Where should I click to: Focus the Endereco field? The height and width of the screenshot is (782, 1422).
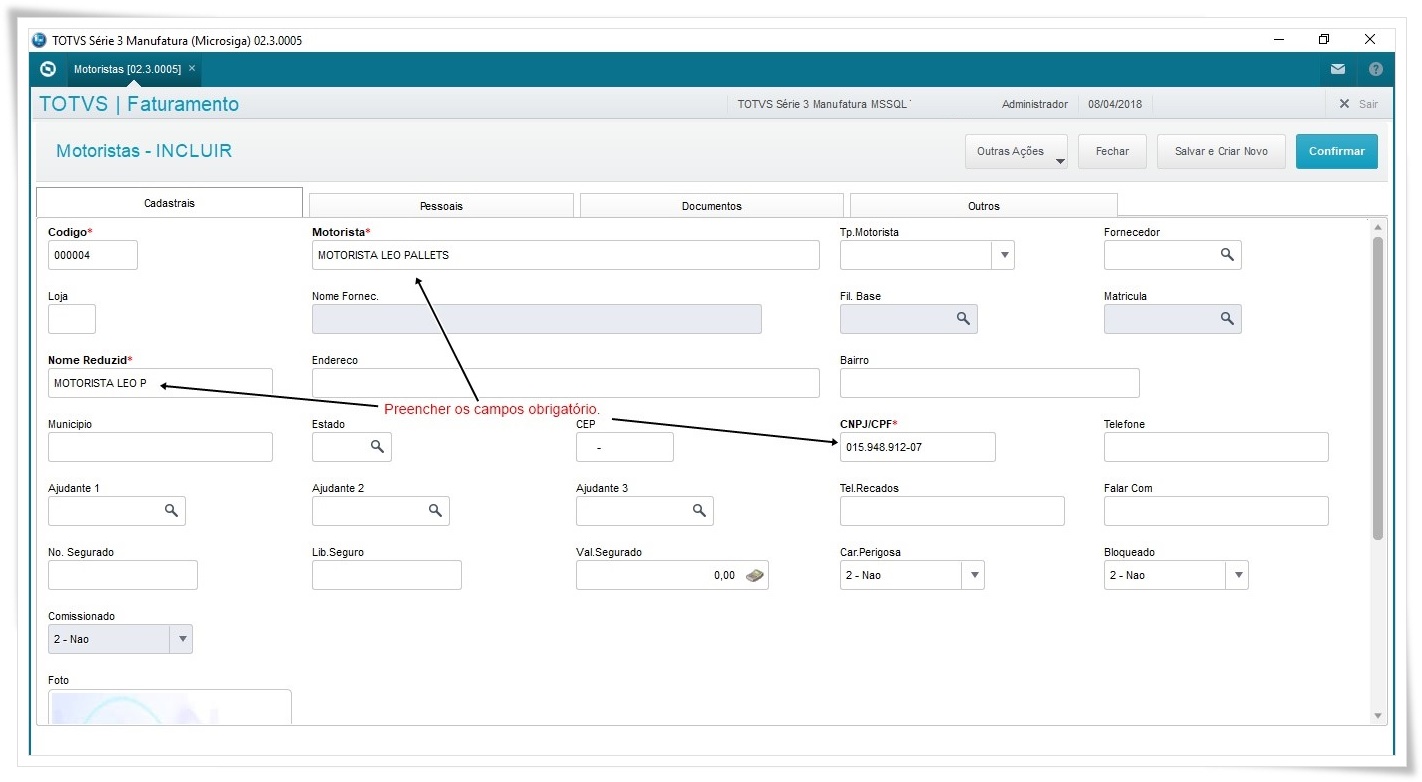click(566, 383)
